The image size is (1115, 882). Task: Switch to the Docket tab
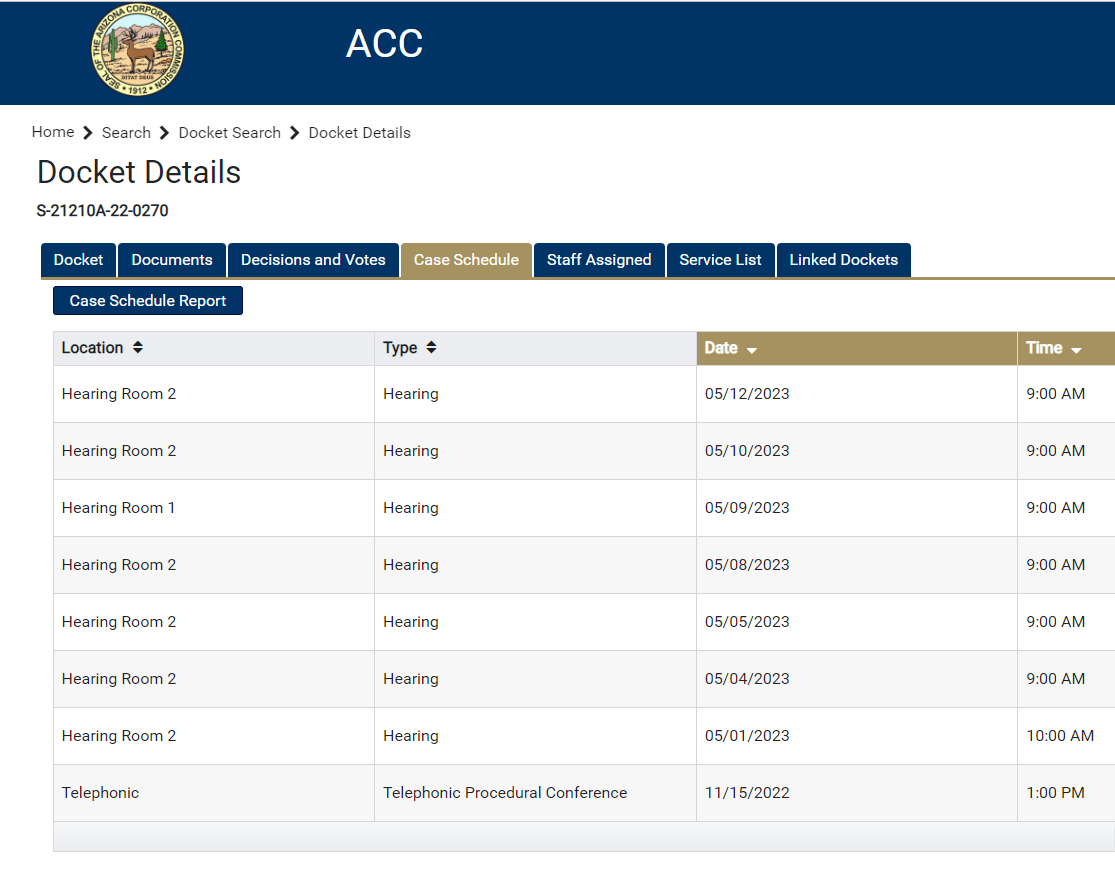78,260
